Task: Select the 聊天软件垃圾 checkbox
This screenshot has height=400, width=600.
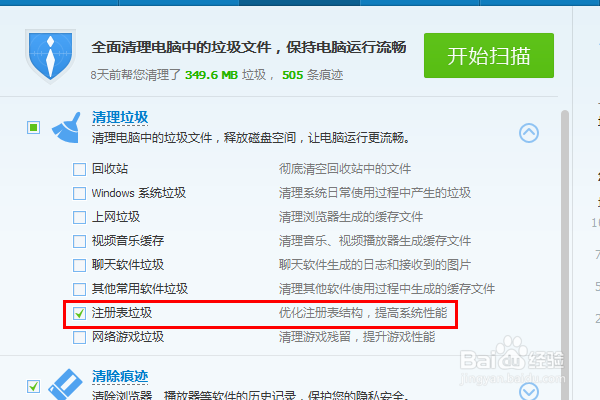Action: click(x=79, y=265)
